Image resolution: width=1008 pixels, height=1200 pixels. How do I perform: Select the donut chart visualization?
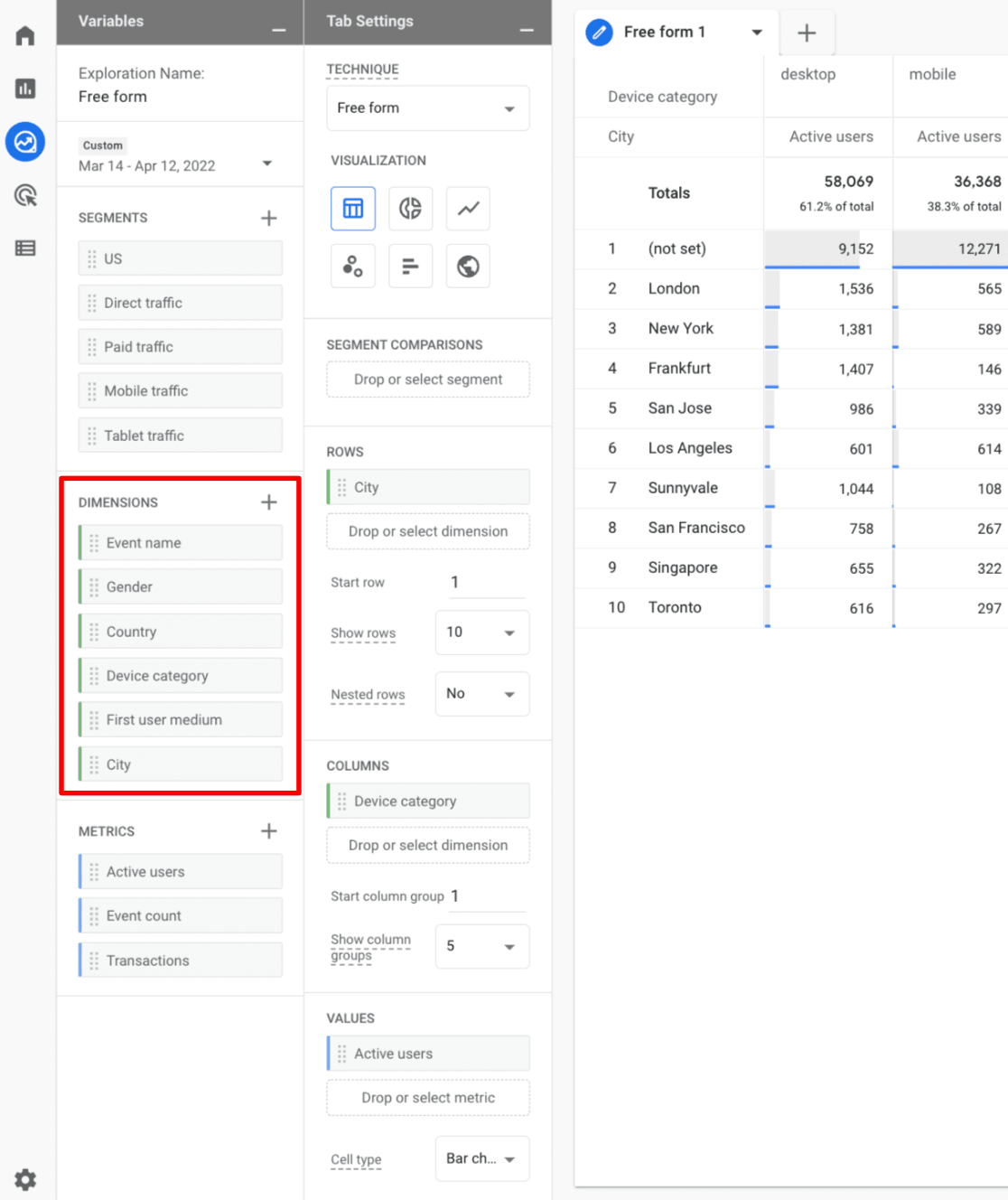point(410,209)
